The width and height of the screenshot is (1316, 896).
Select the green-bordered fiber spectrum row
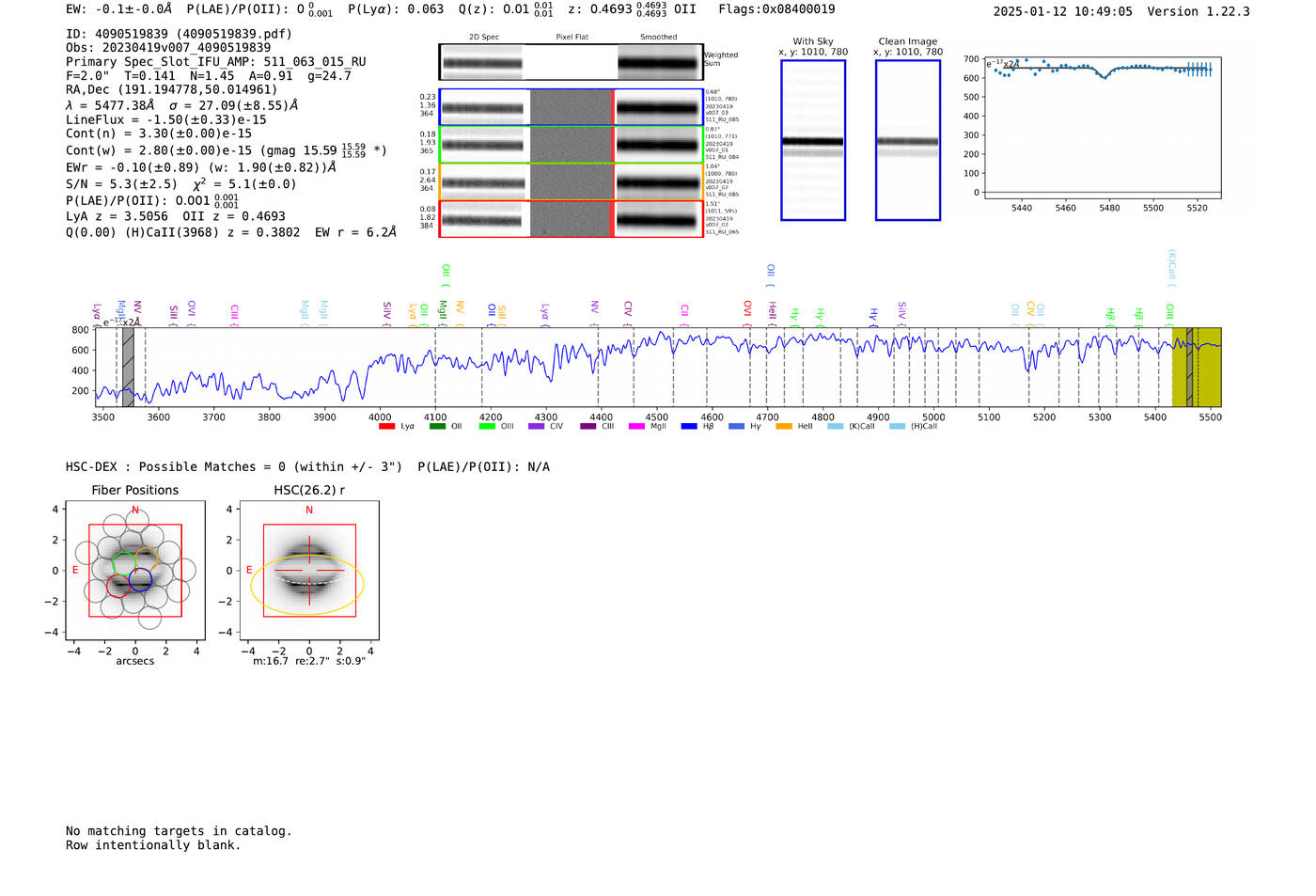pyautogui.click(x=571, y=145)
